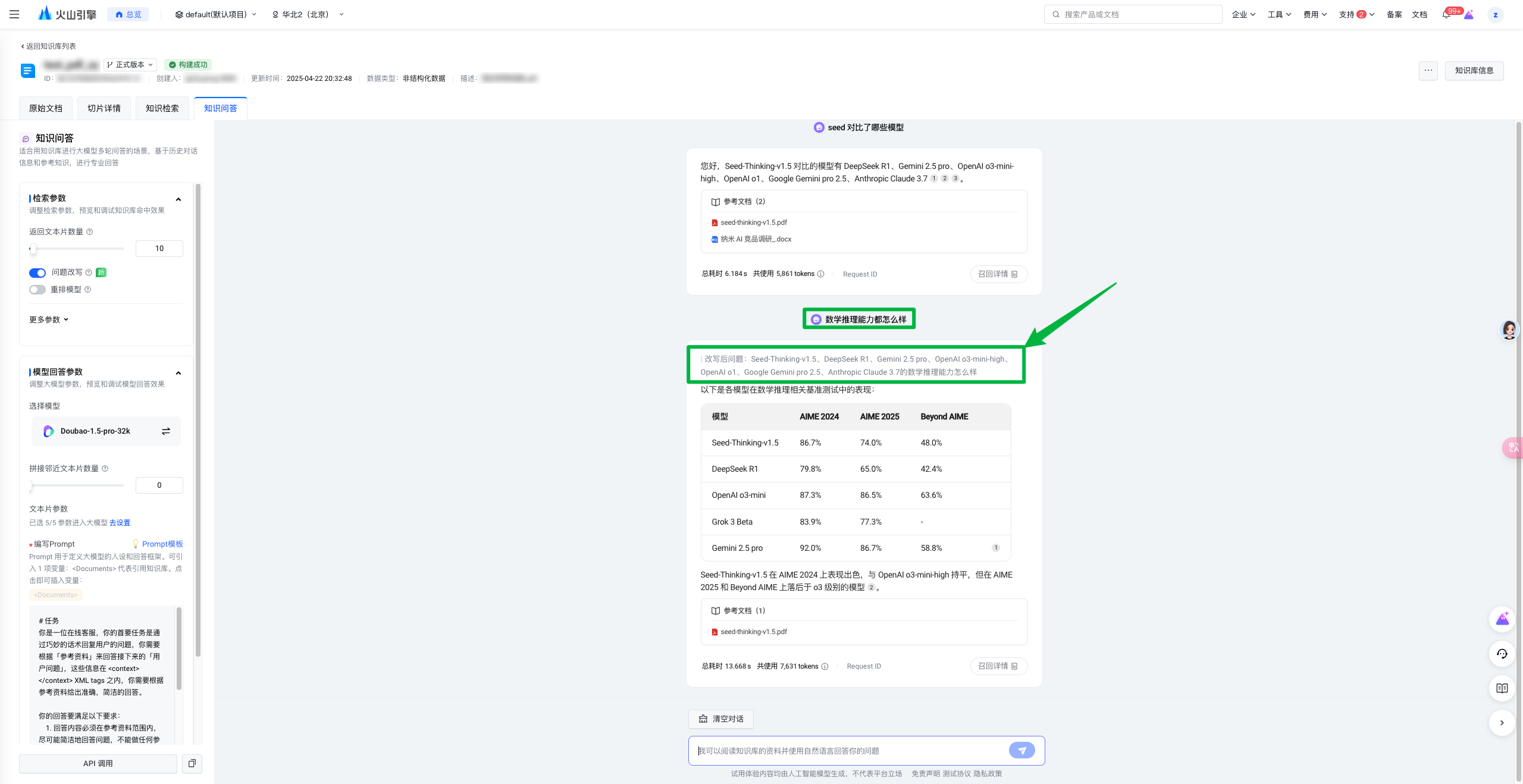Enable the 重排模型 toggle

click(37, 290)
